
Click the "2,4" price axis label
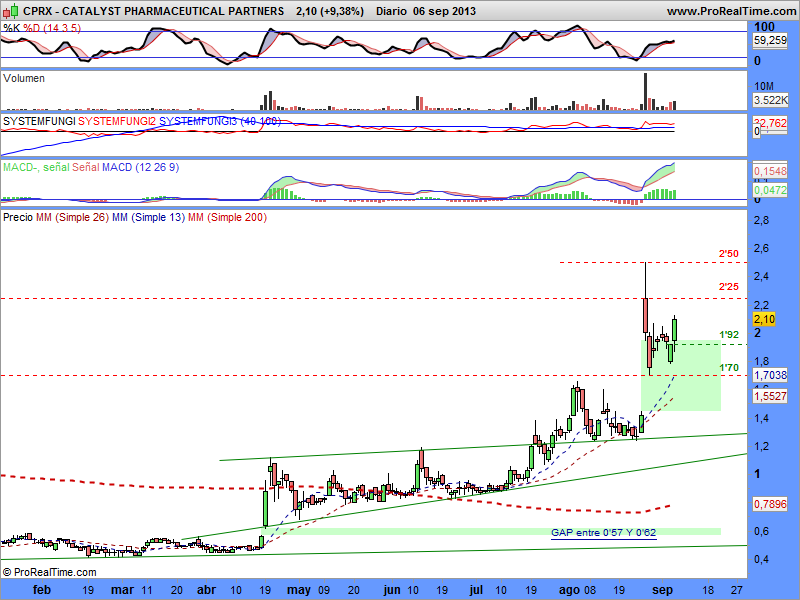tap(761, 277)
